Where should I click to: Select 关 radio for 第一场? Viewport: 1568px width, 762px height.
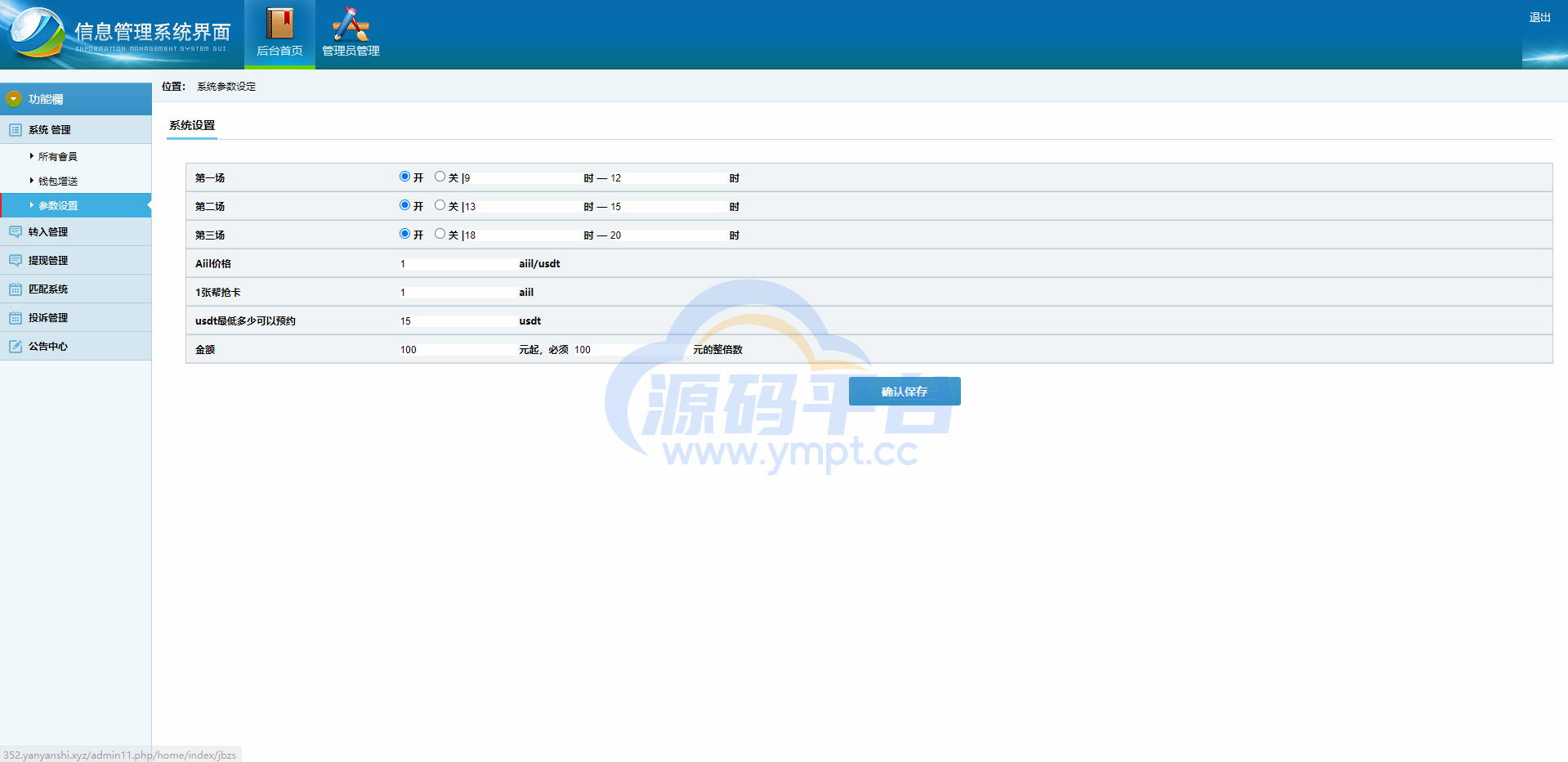click(440, 177)
